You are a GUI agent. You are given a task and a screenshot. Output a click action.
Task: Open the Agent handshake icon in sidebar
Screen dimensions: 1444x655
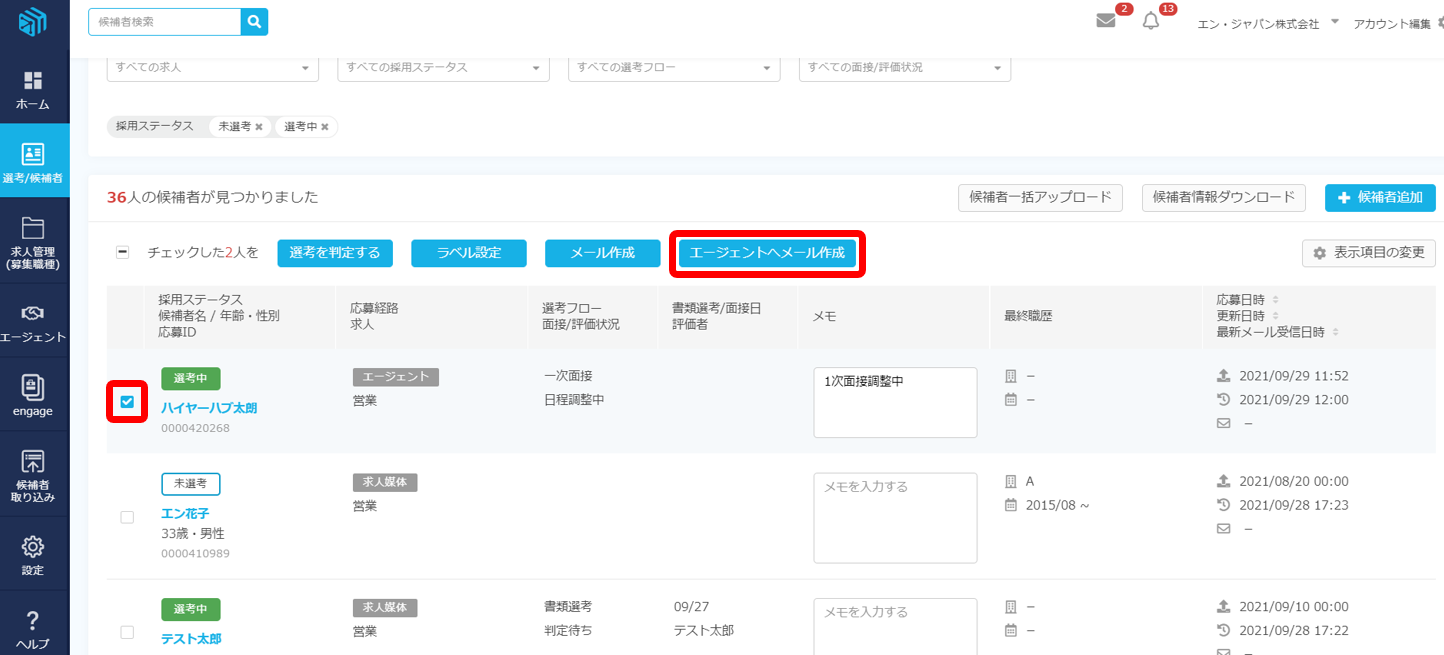tap(33, 322)
